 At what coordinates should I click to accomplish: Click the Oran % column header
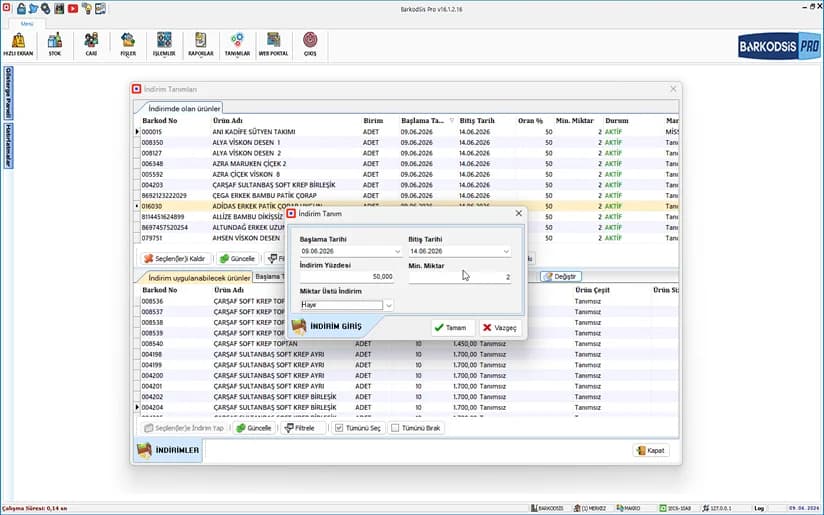pos(530,121)
